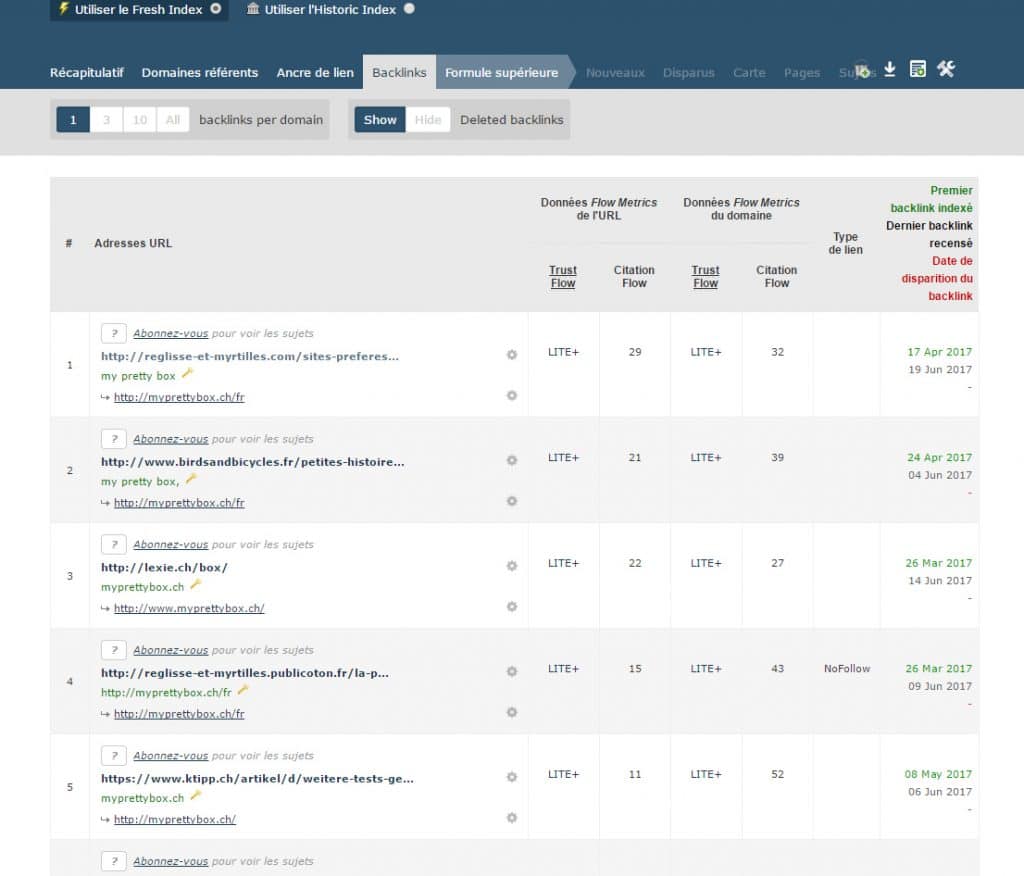
Task: Open gear menu for reglisse-et-myrtilles.com URL
Action: 512,355
